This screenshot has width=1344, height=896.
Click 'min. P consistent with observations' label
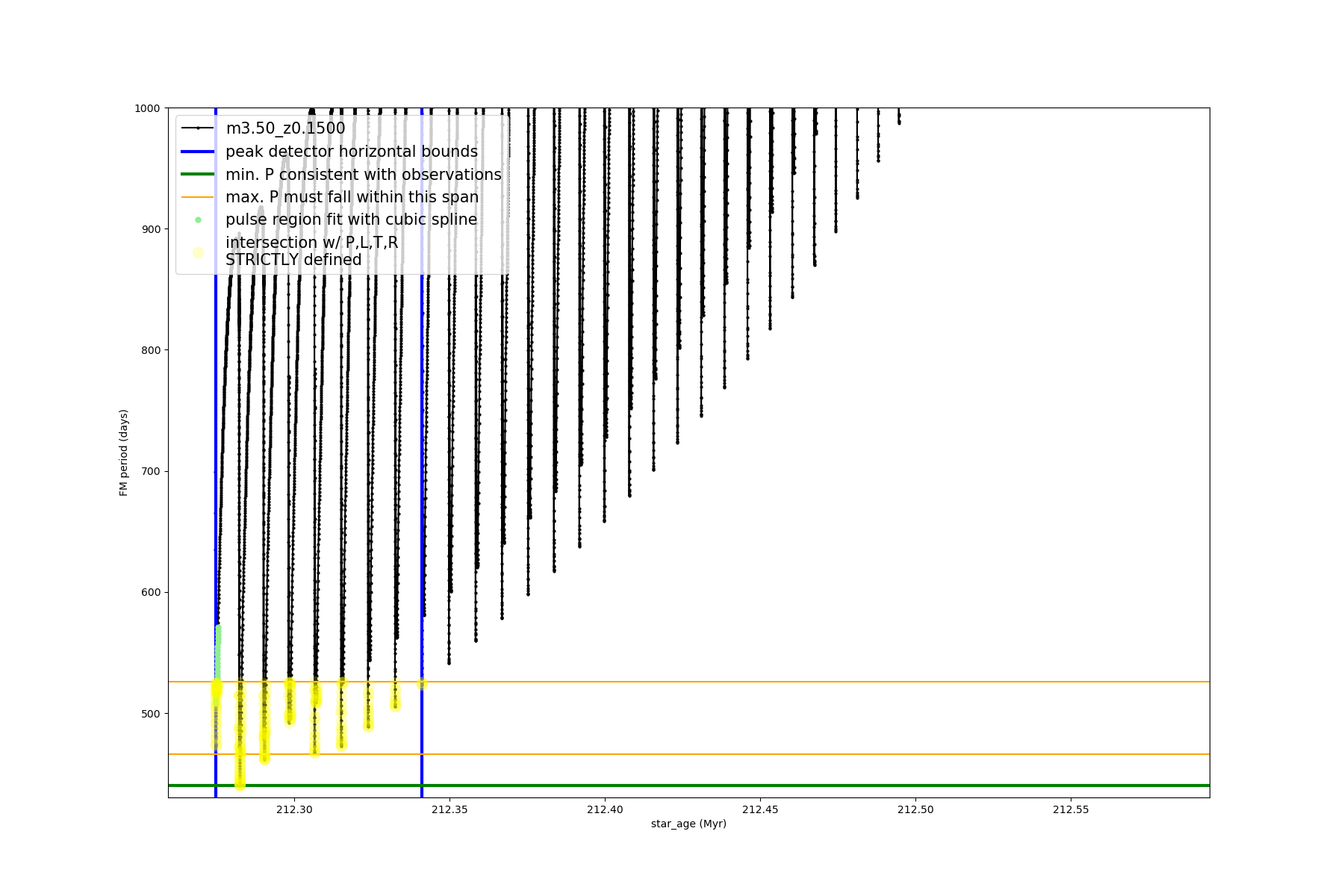(x=363, y=175)
